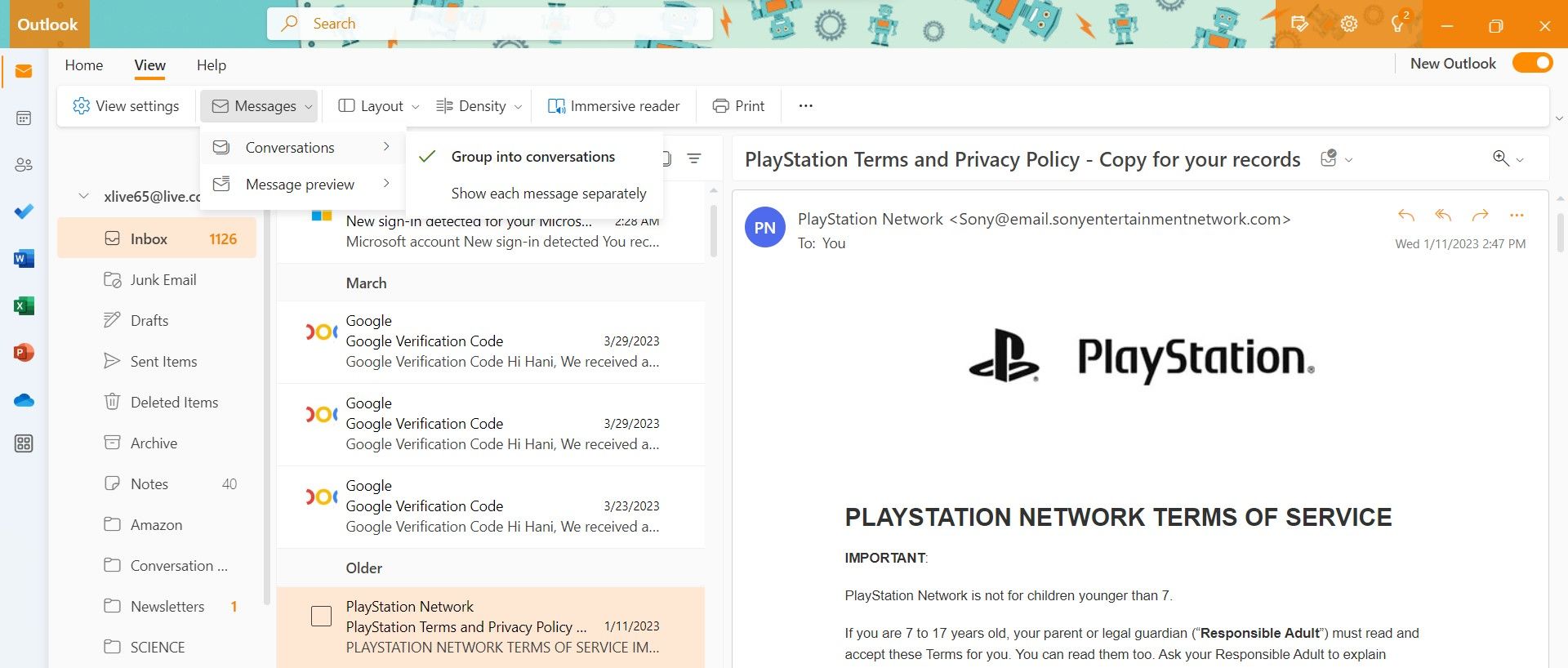
Task: Open OneDrive cloud icon
Action: tap(24, 399)
